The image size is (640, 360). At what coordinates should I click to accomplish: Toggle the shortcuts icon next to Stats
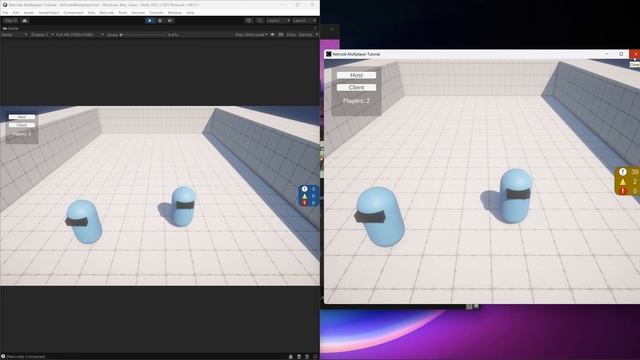281,35
